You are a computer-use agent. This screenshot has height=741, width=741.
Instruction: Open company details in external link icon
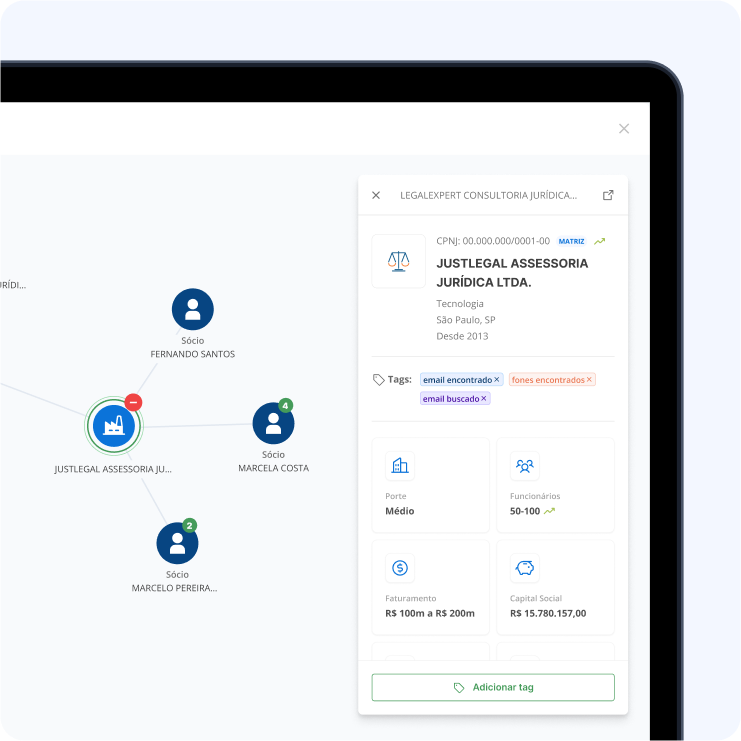click(608, 195)
